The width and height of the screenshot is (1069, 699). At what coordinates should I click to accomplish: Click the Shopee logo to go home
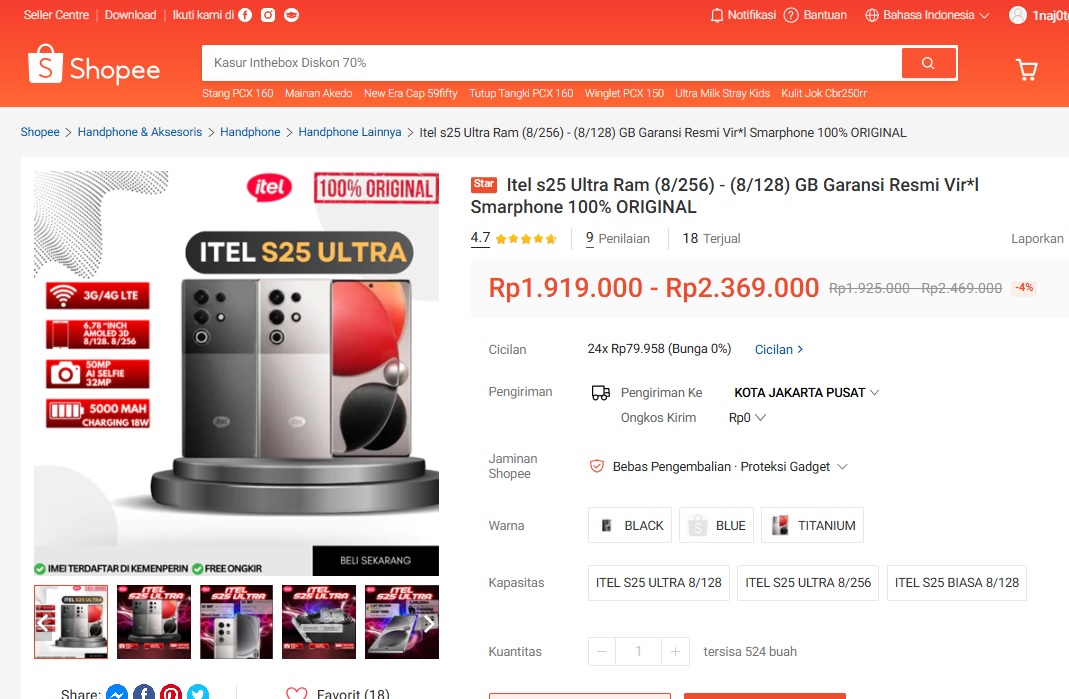[x=94, y=65]
